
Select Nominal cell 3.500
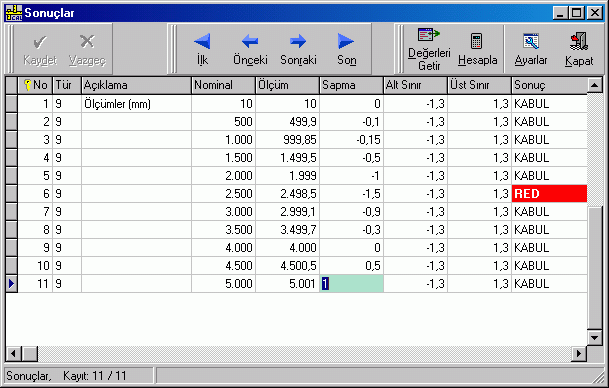click(x=223, y=230)
